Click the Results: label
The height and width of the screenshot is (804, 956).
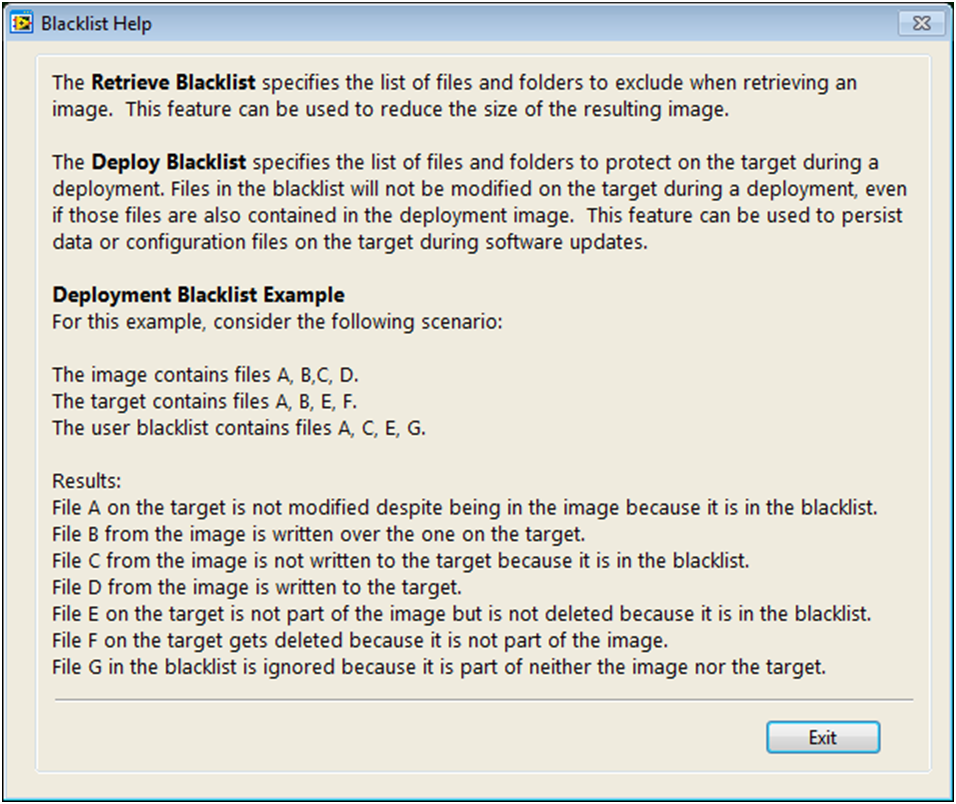pyautogui.click(x=86, y=481)
